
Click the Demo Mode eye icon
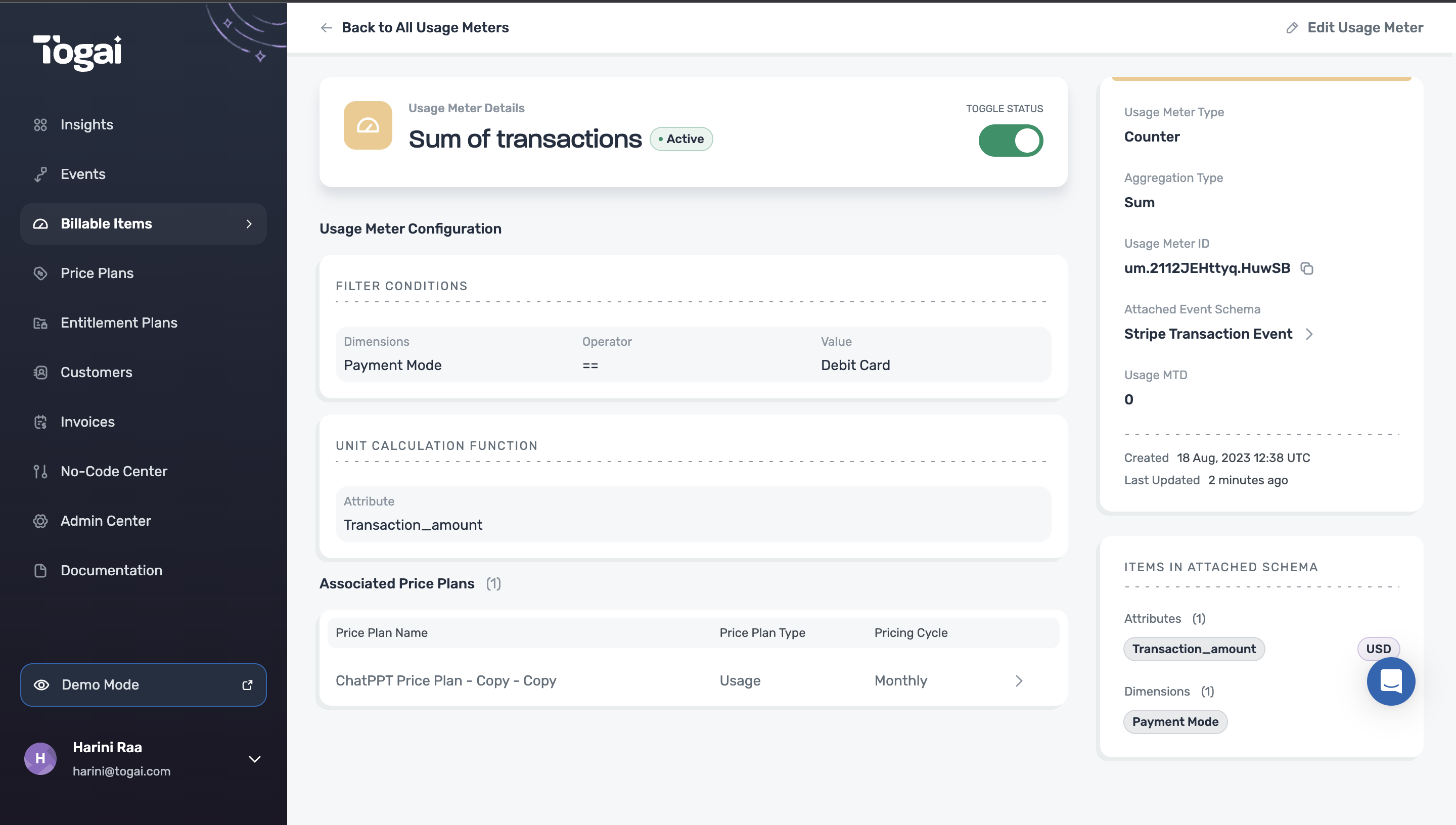click(x=41, y=685)
